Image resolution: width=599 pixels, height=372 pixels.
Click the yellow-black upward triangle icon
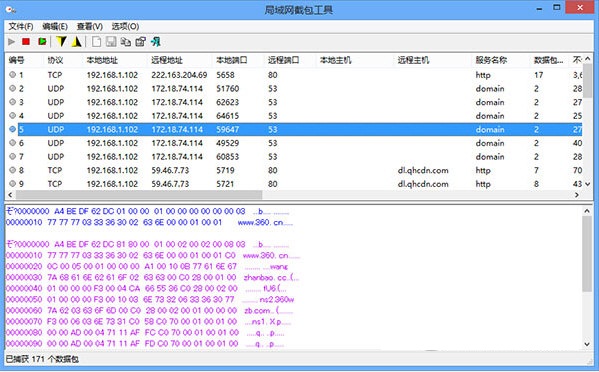pos(76,42)
